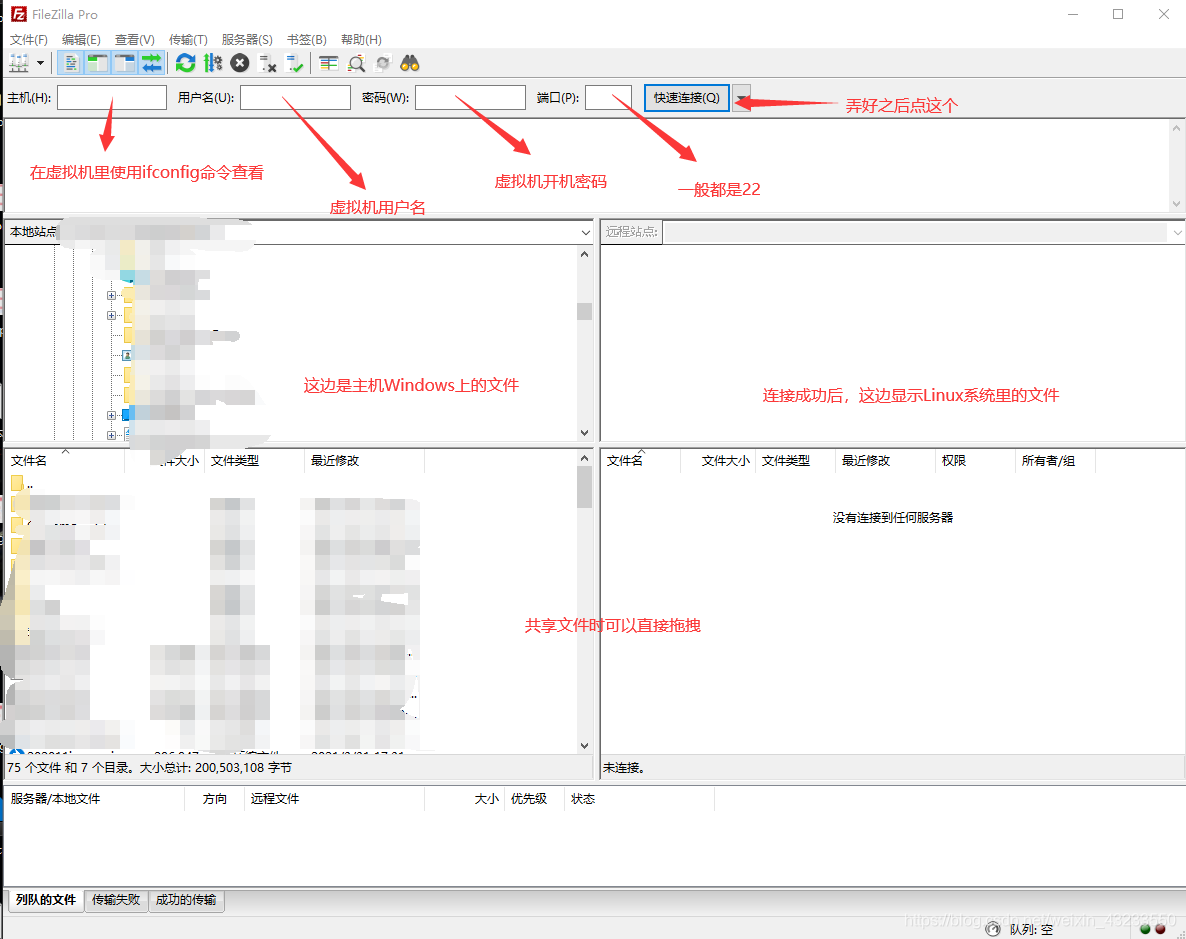This screenshot has height=939, width=1186.
Task: Click the 远程文件 queue column header
Action: coord(334,799)
